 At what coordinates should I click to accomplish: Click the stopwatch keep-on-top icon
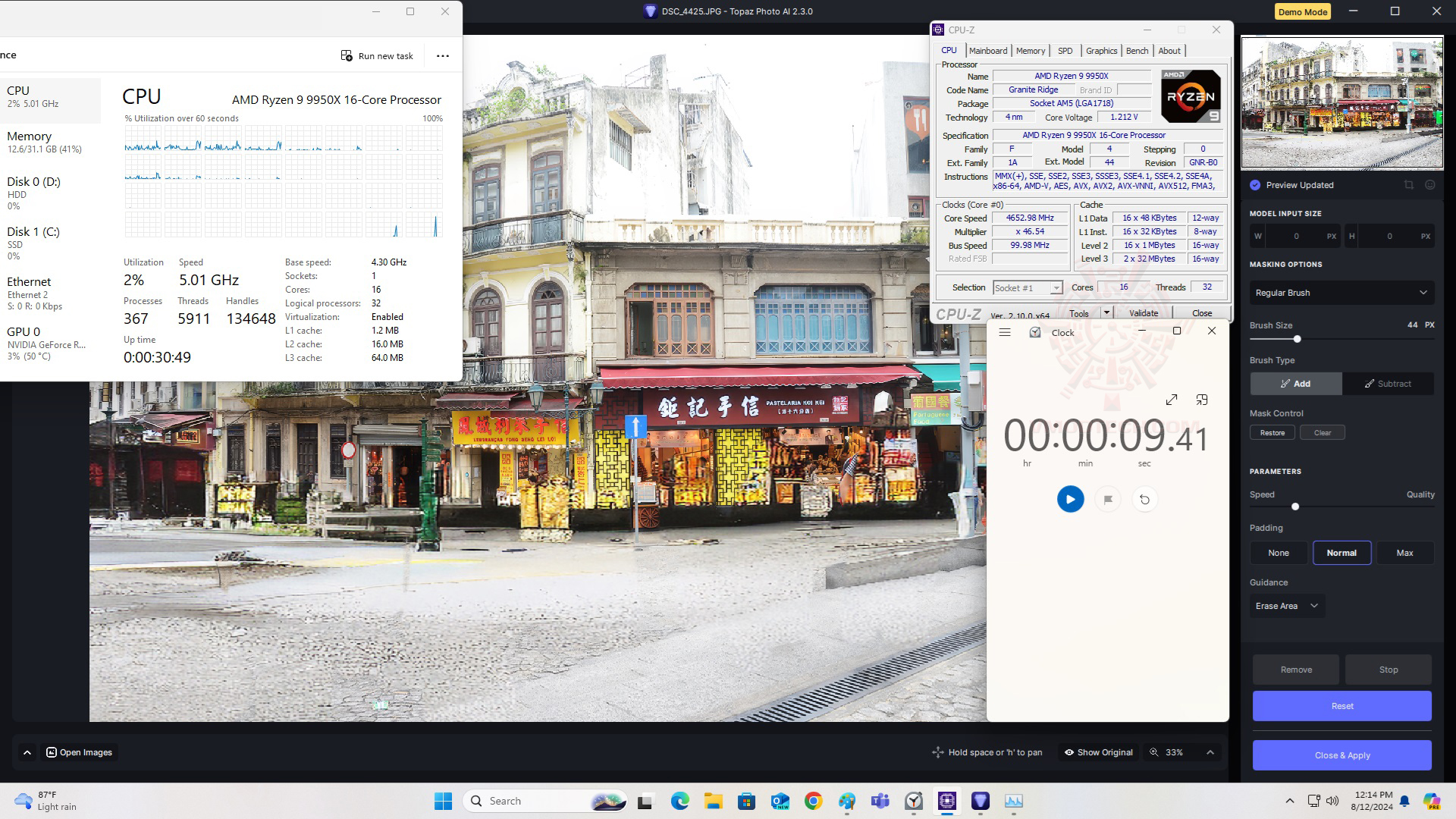[1202, 400]
